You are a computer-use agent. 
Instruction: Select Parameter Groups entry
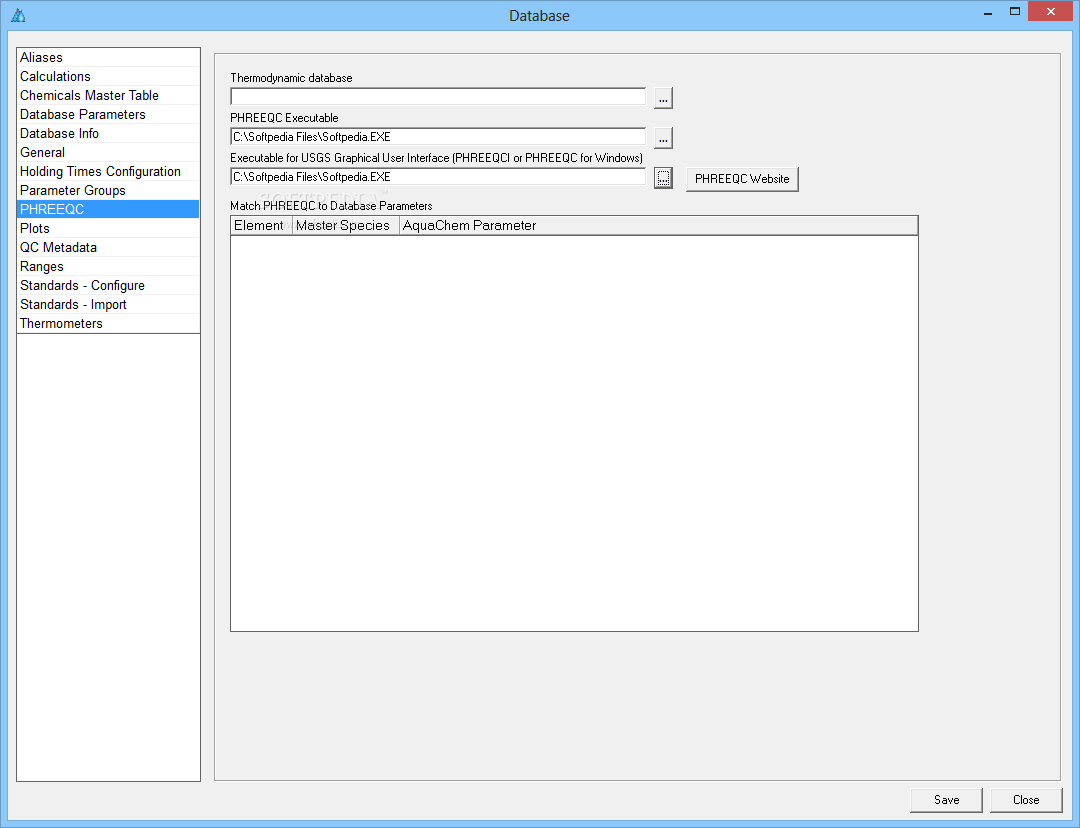tap(108, 190)
